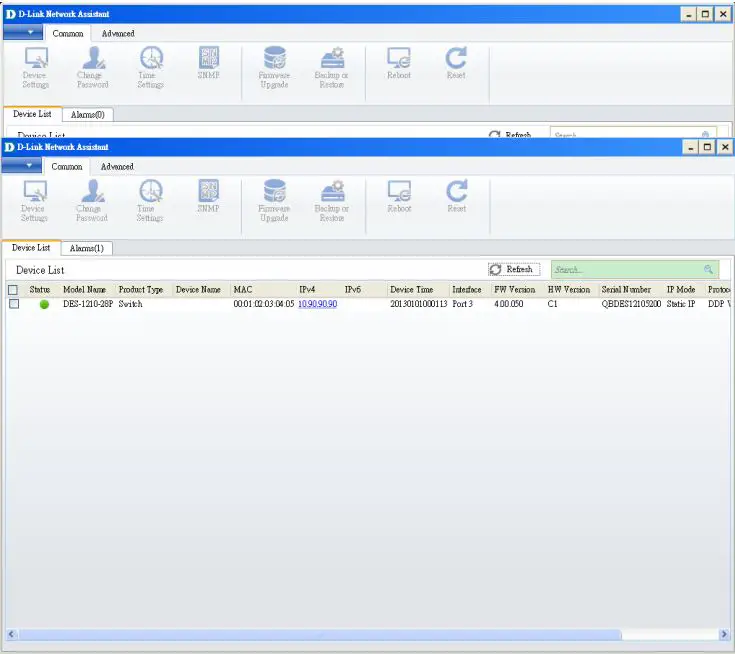Viewport: 735px width, 654px height.
Task: Select Common tab in back window
Action: point(68,33)
